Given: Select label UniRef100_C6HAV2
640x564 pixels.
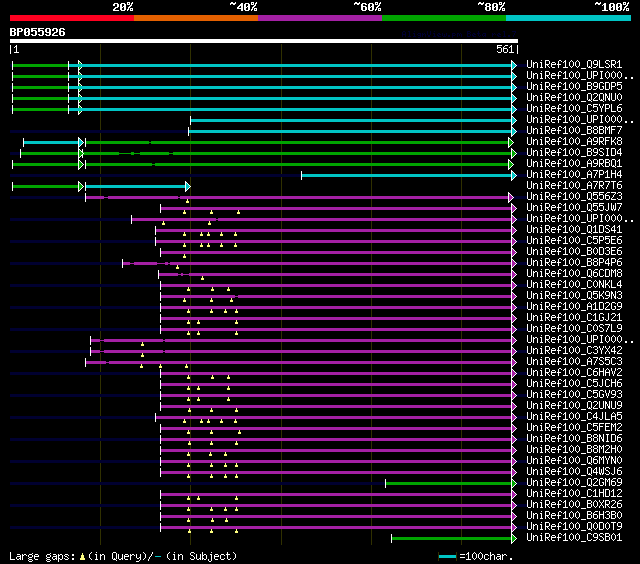Looking at the screenshot, I should tap(574, 373).
